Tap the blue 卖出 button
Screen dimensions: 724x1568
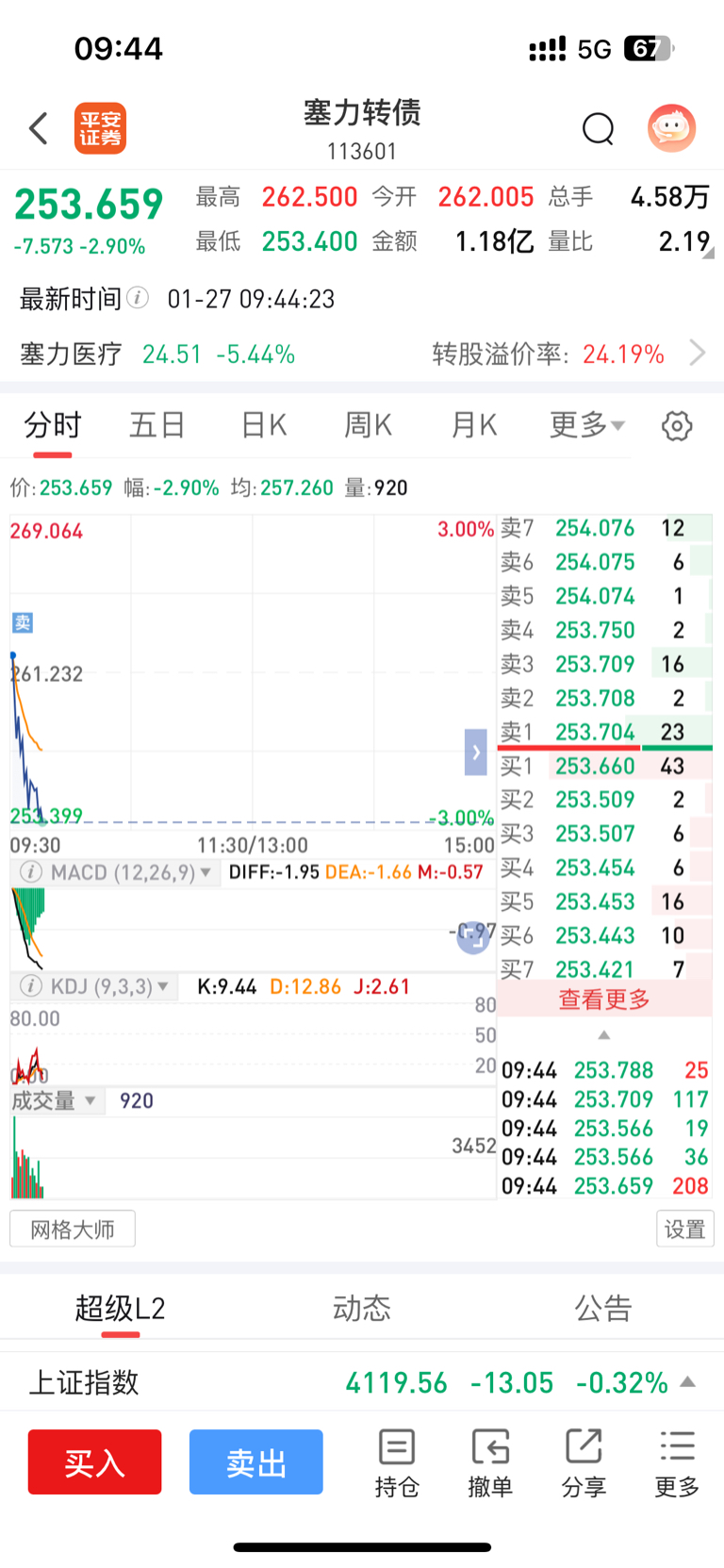pos(255,1461)
